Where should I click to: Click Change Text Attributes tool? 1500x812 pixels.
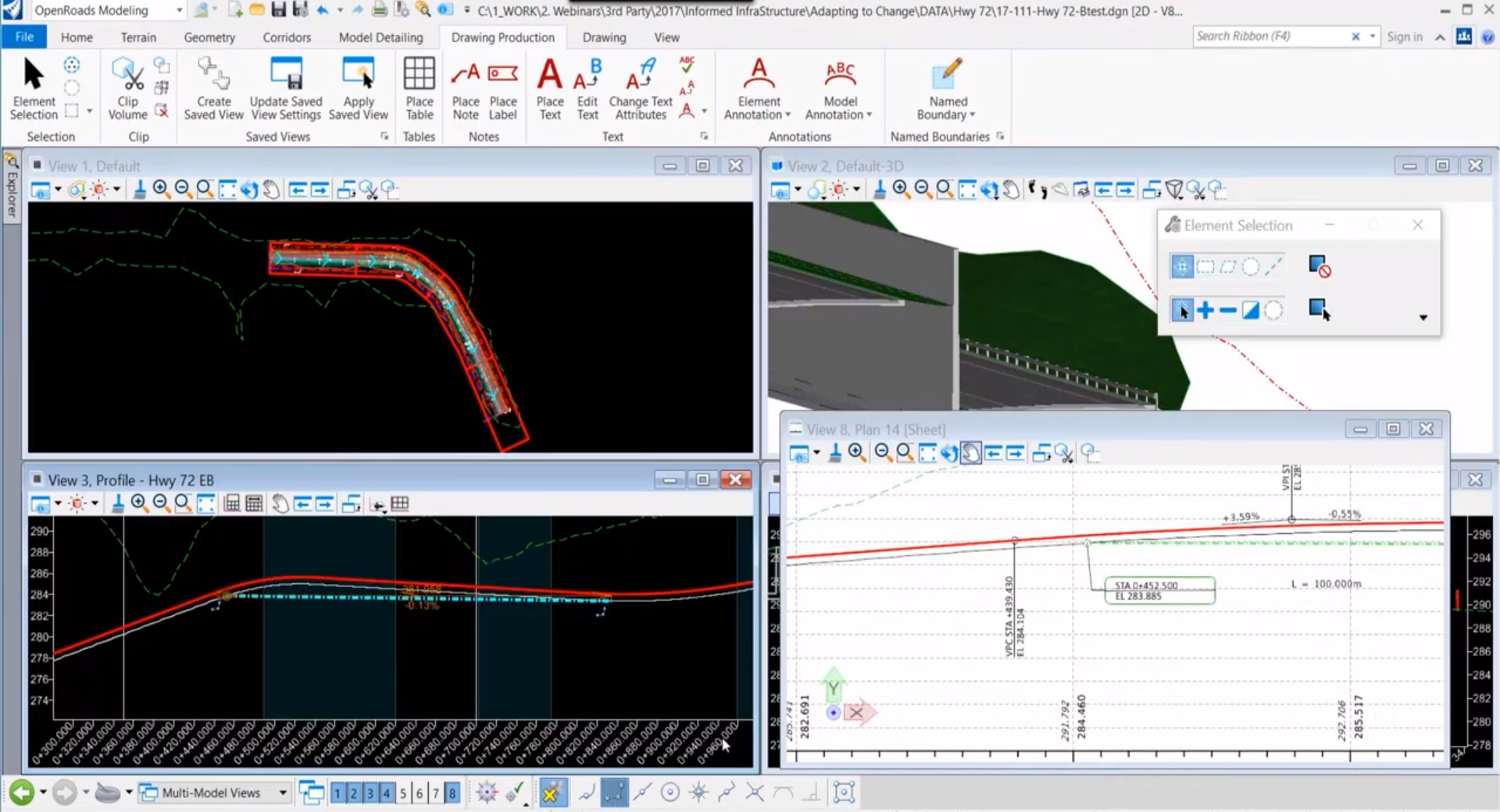point(641,88)
